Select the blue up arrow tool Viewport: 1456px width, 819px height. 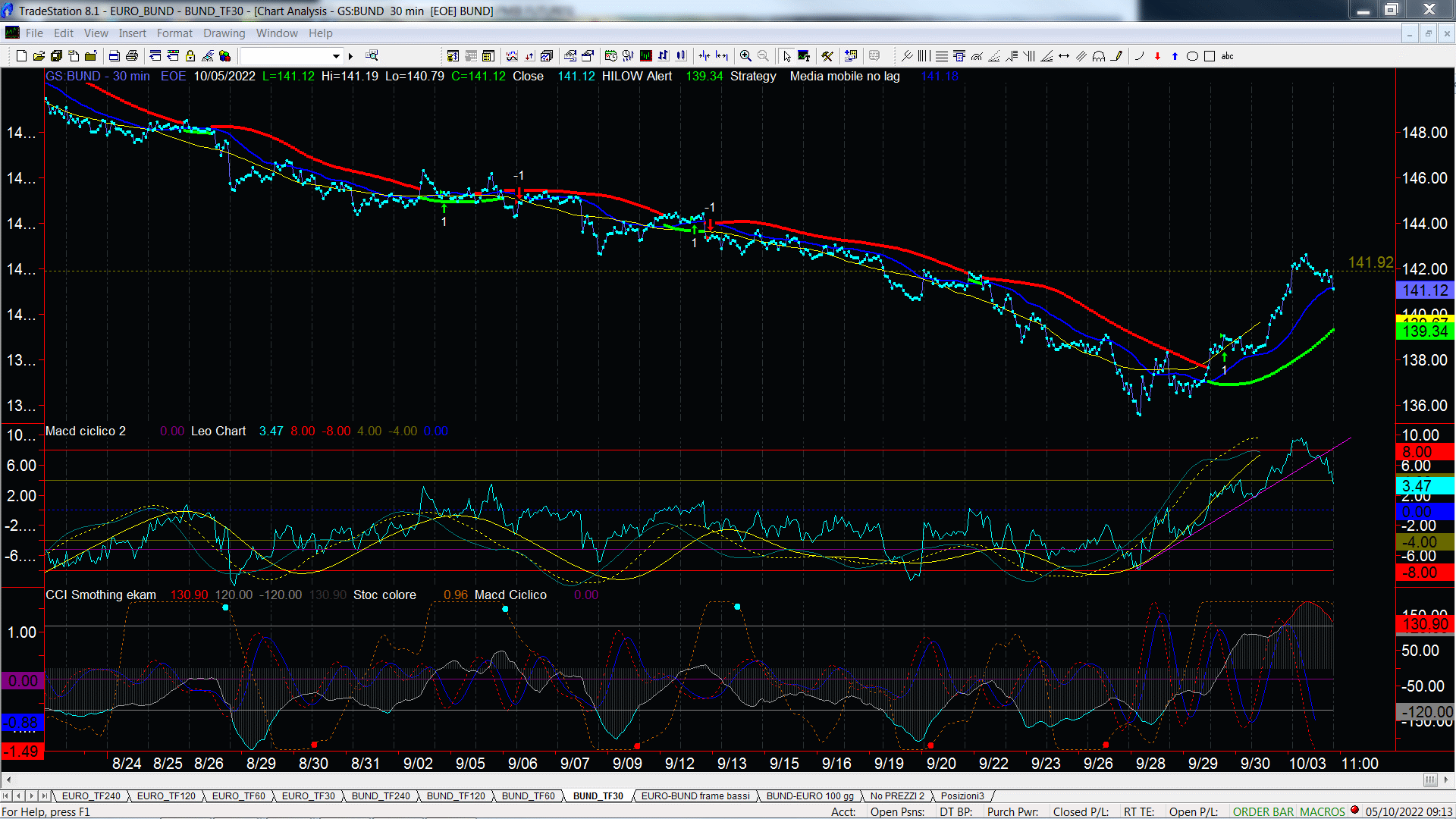(x=1175, y=56)
